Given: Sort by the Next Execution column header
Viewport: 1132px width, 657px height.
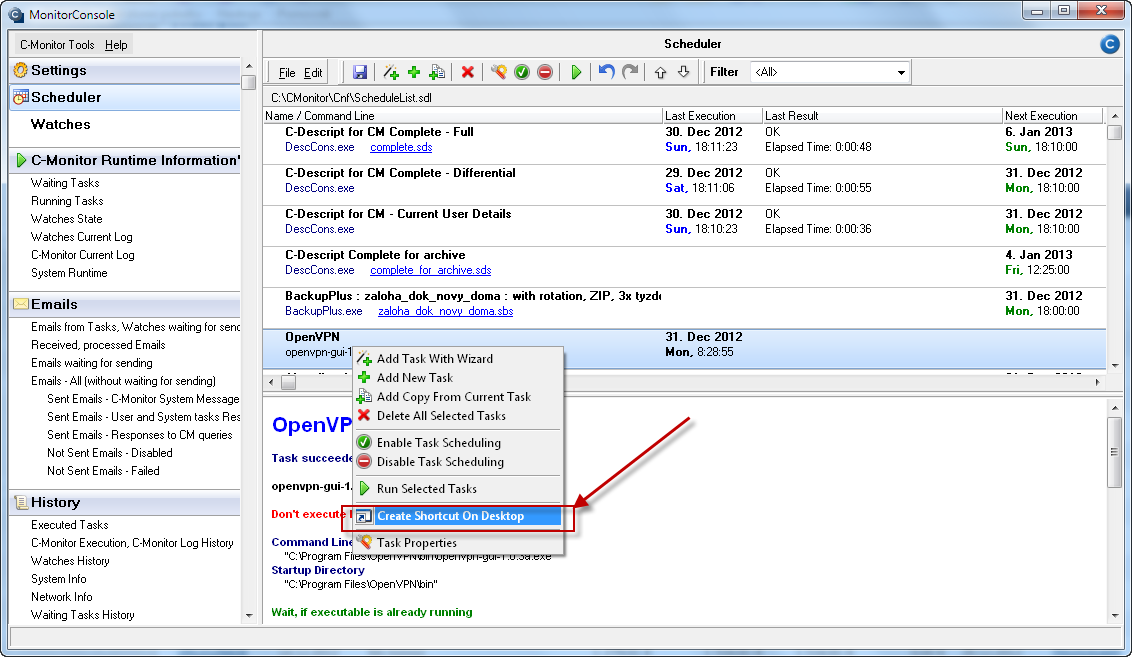Looking at the screenshot, I should [x=1053, y=116].
